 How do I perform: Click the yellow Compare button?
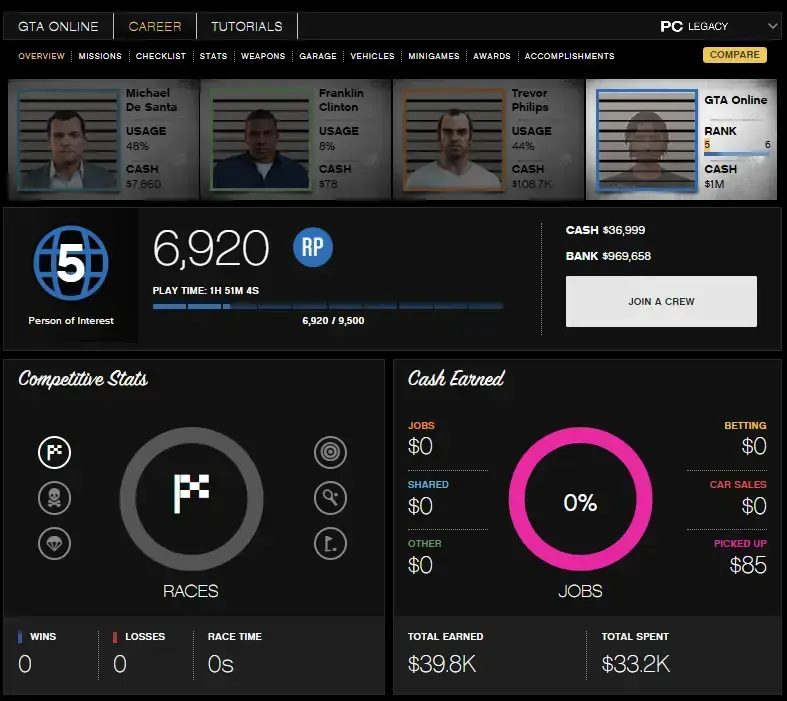(x=734, y=55)
